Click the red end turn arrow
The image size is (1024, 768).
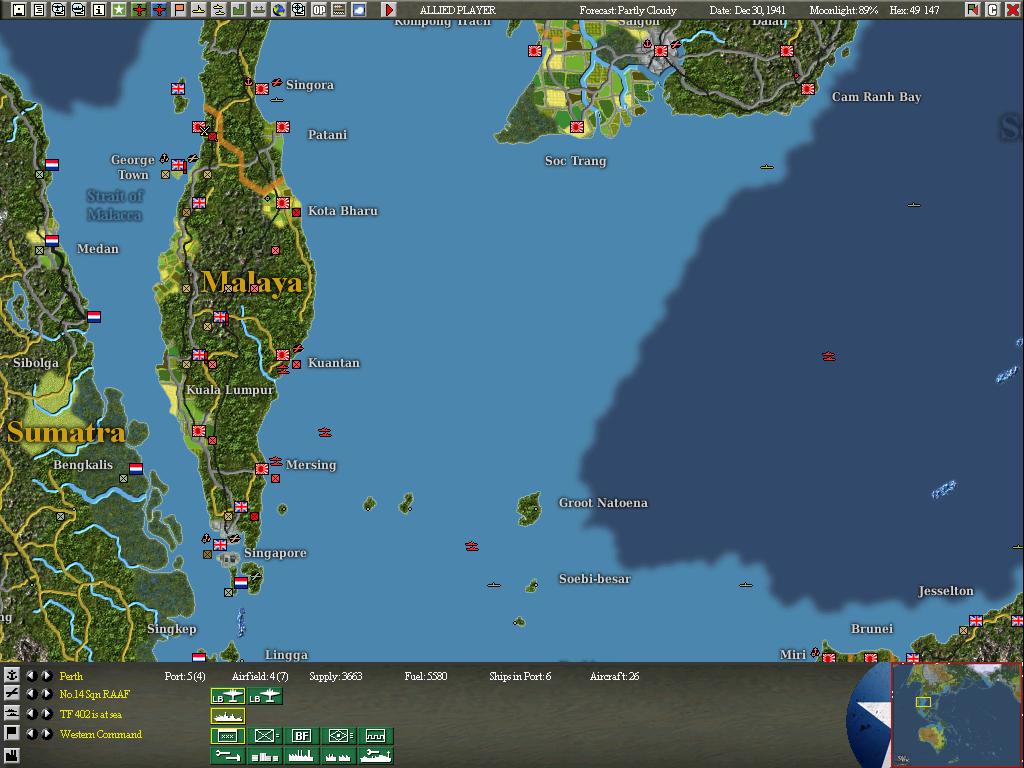[x=388, y=10]
